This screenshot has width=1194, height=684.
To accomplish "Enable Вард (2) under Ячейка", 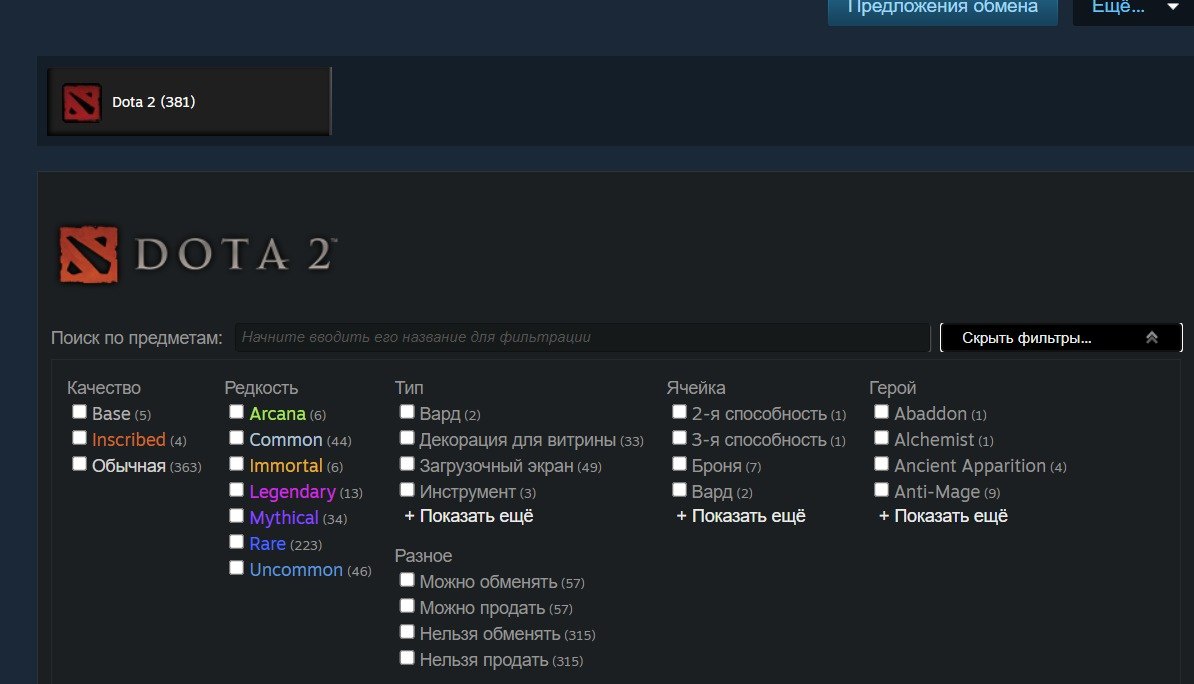I will tap(679, 490).
